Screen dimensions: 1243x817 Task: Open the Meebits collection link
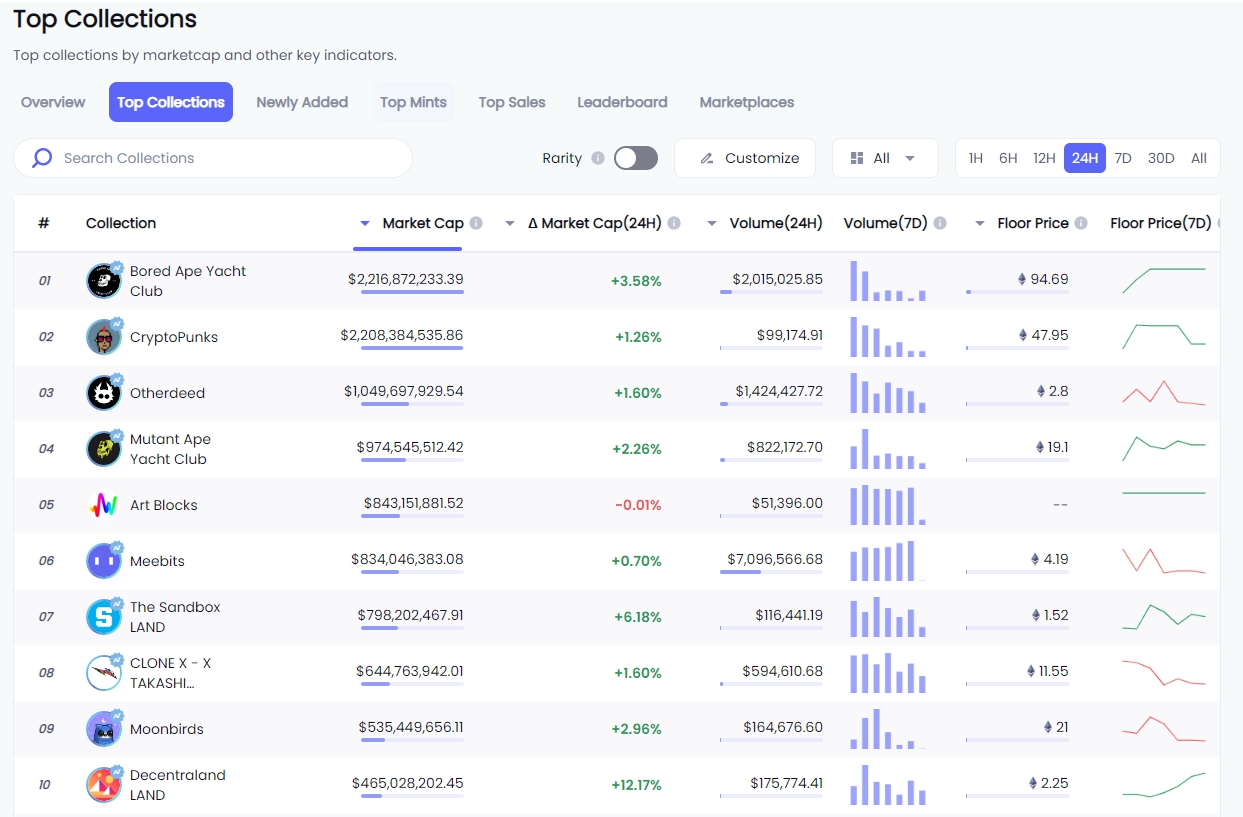(157, 561)
